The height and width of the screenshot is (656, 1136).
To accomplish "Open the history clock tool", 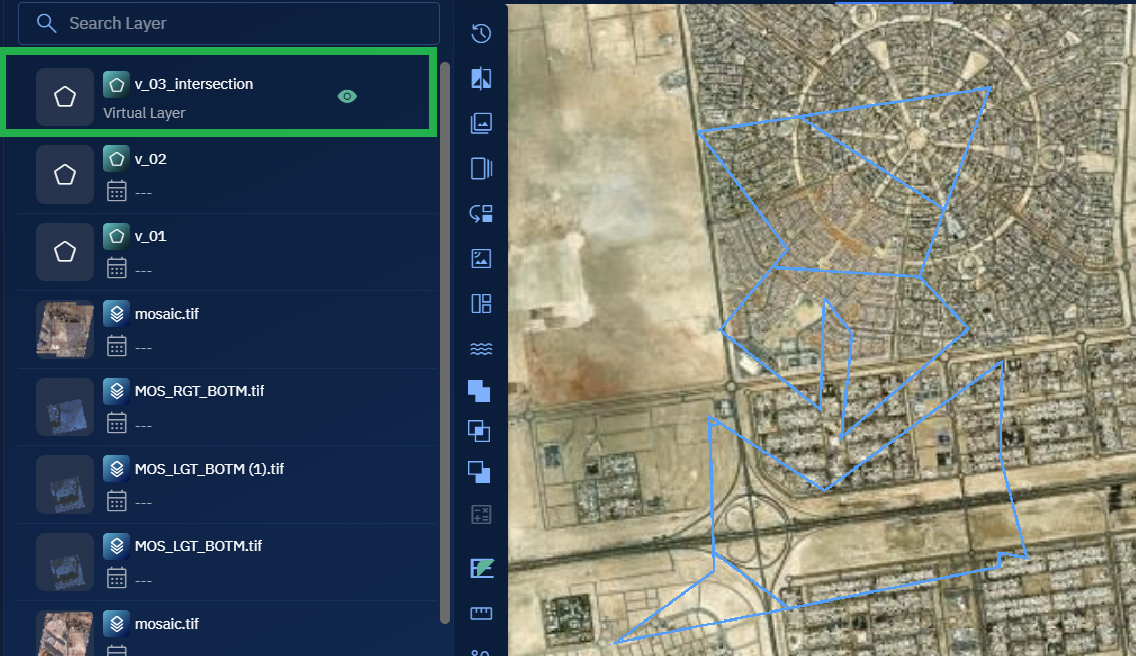I will 481,33.
